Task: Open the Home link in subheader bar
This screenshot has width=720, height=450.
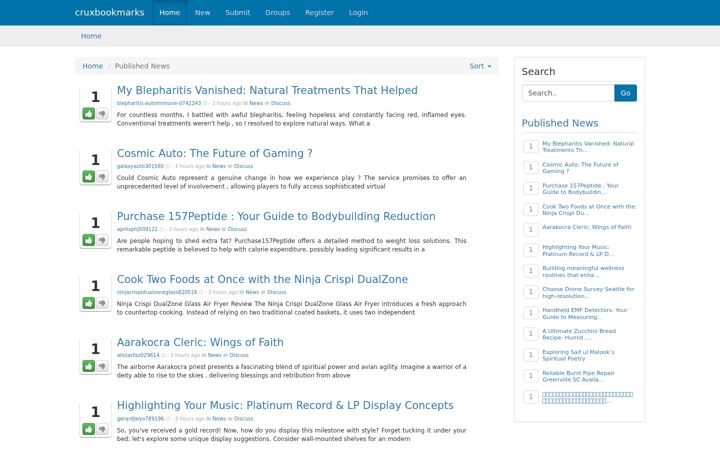Action: pyautogui.click(x=91, y=36)
